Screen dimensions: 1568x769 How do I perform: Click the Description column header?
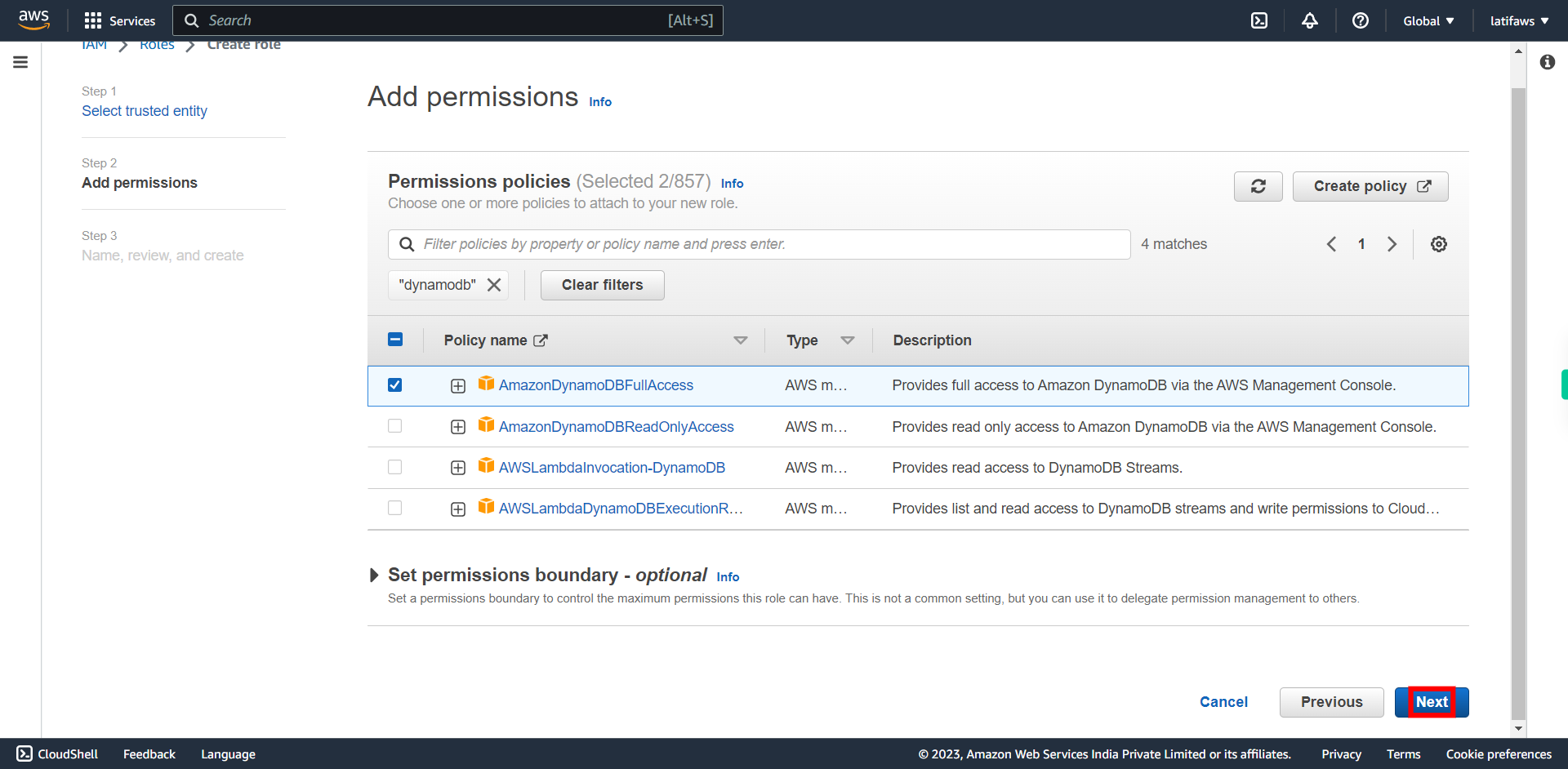point(932,340)
